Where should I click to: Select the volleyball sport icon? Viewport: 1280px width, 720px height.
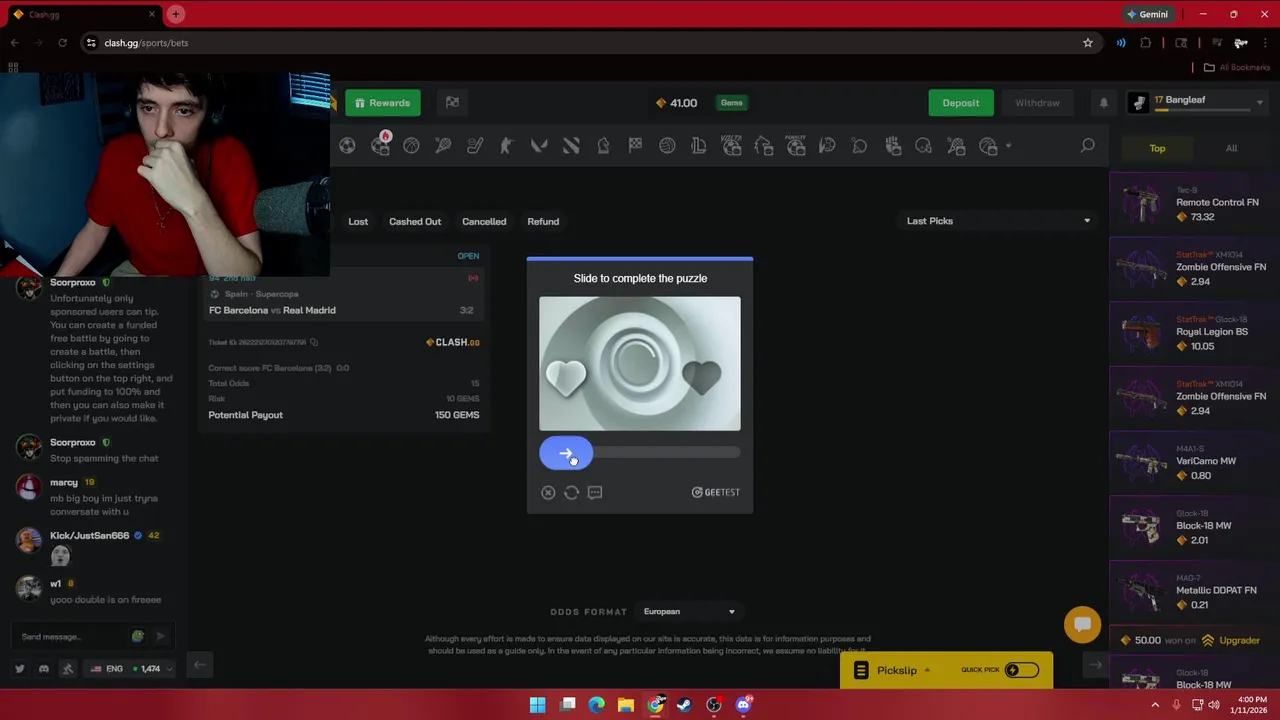point(667,146)
